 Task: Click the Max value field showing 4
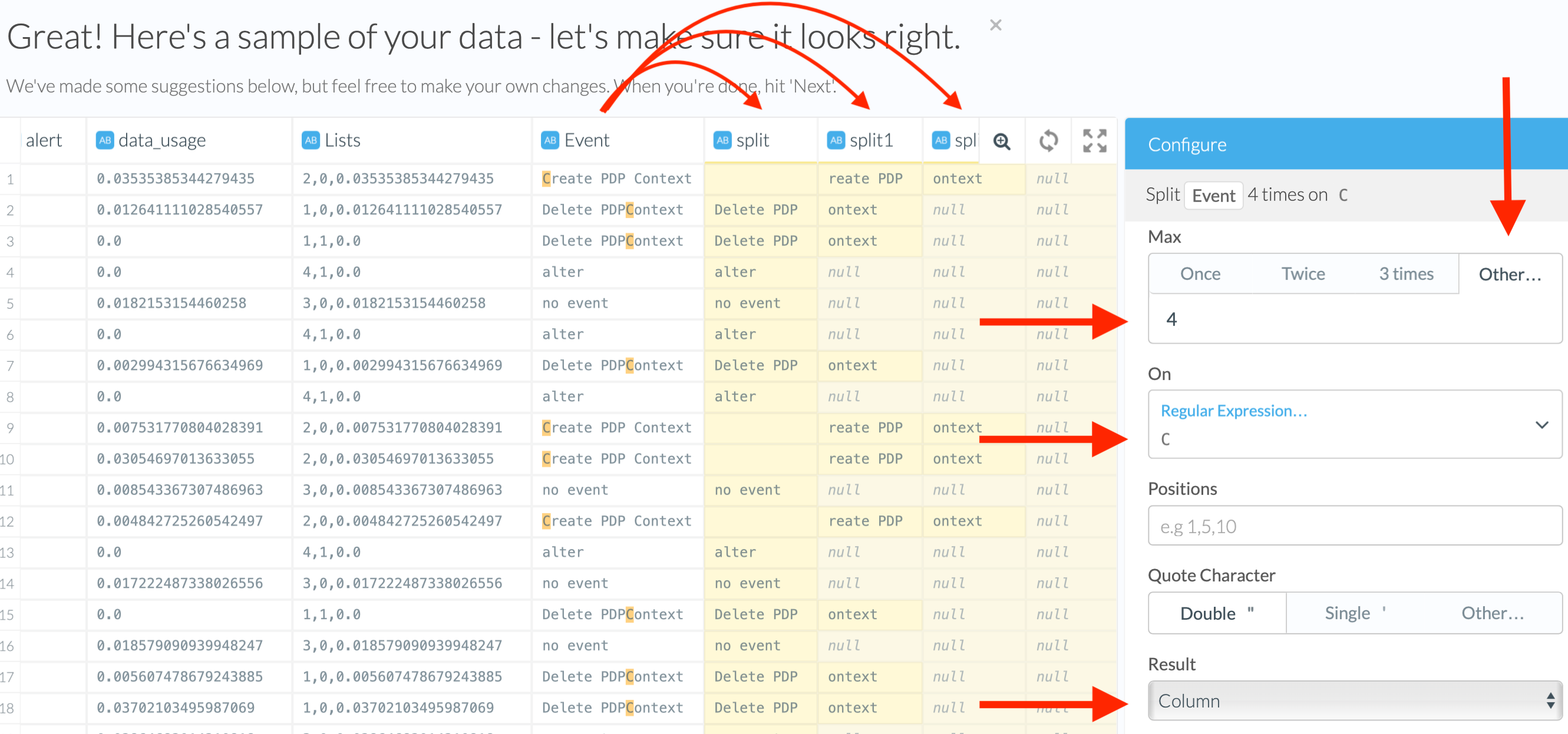click(1354, 319)
